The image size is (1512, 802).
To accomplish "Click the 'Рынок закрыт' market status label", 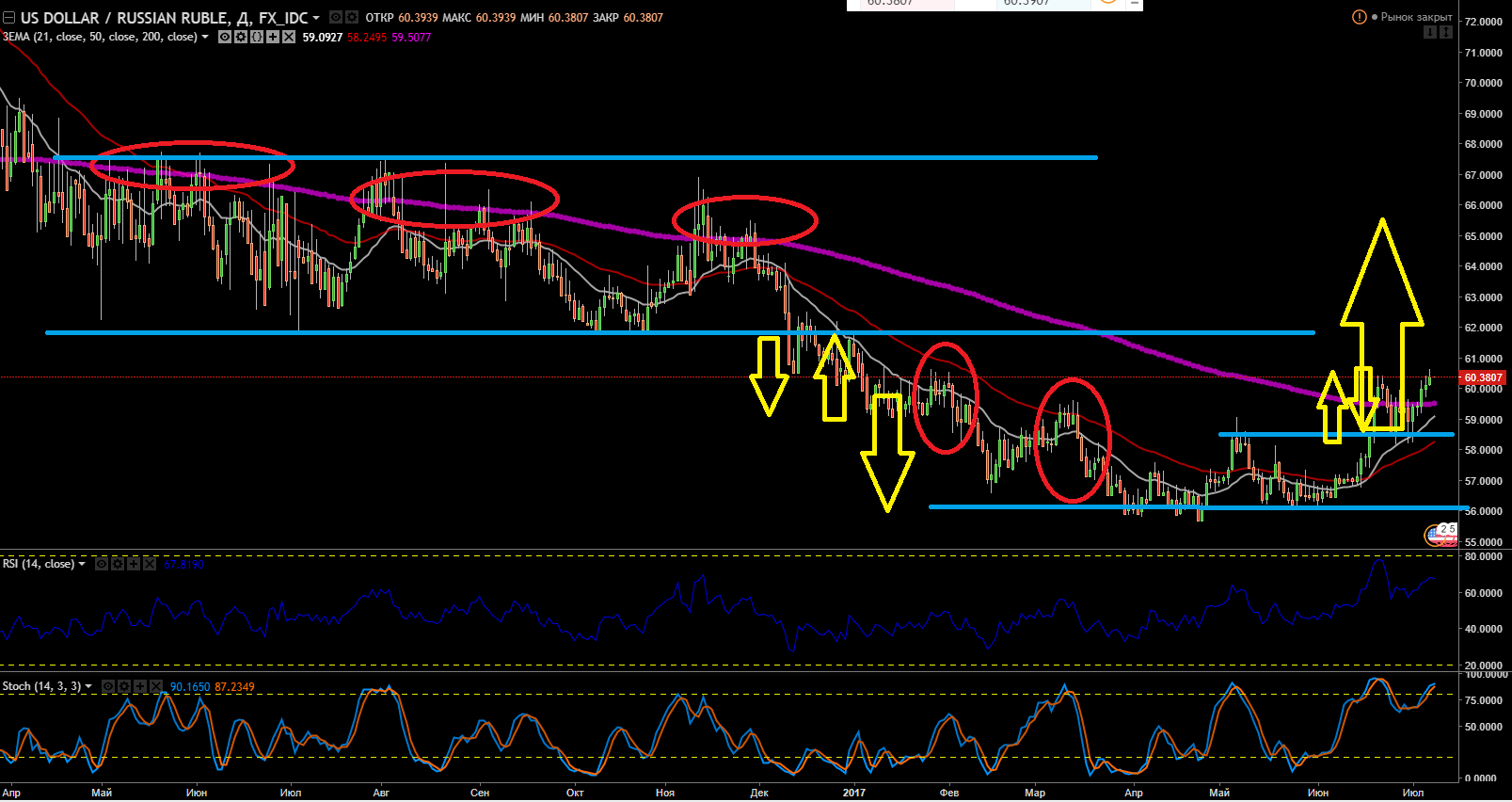I will click(x=1416, y=17).
